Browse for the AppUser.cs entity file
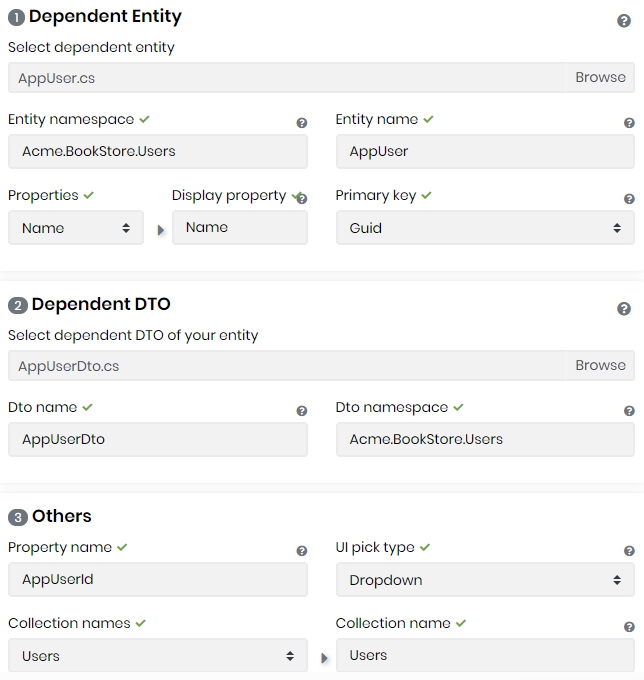 pyautogui.click(x=600, y=77)
